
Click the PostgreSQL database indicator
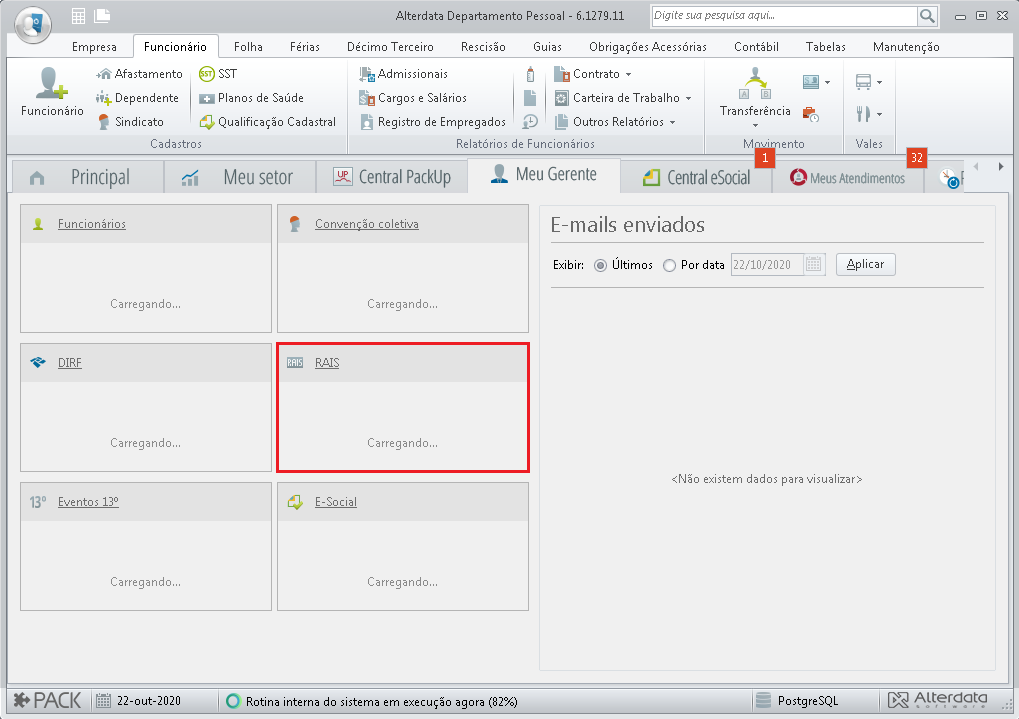coord(797,701)
